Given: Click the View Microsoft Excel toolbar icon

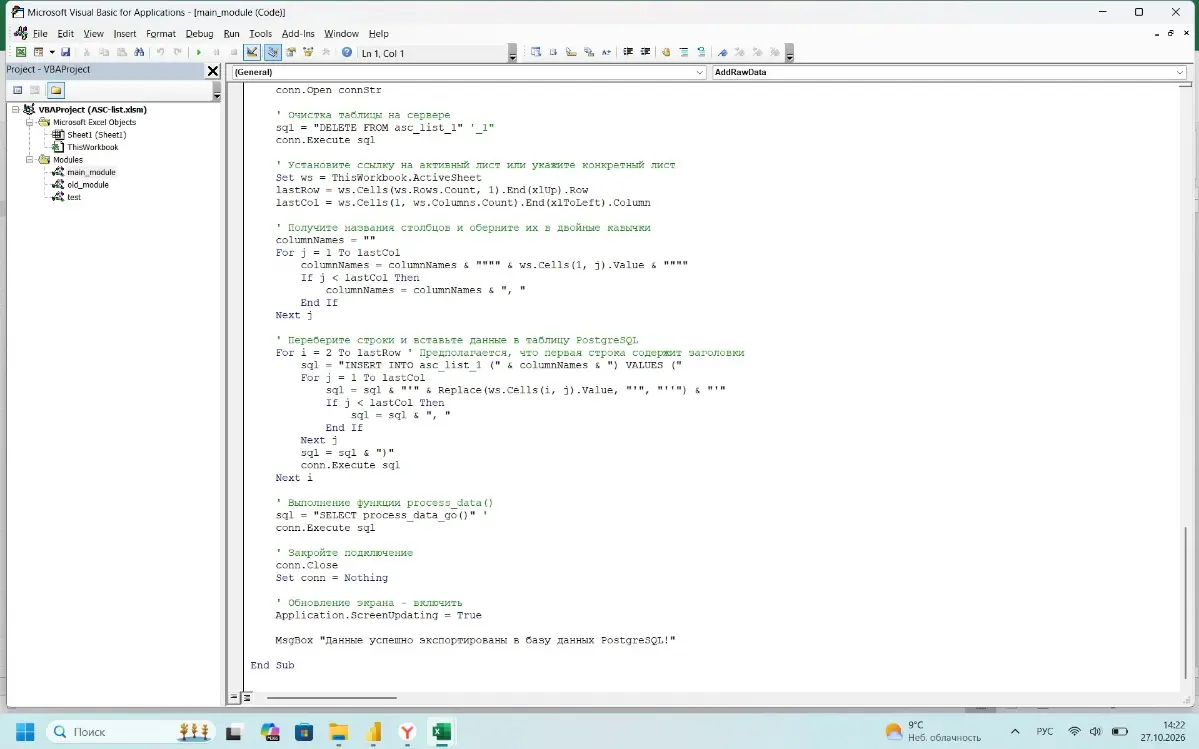Looking at the screenshot, I should (21, 52).
